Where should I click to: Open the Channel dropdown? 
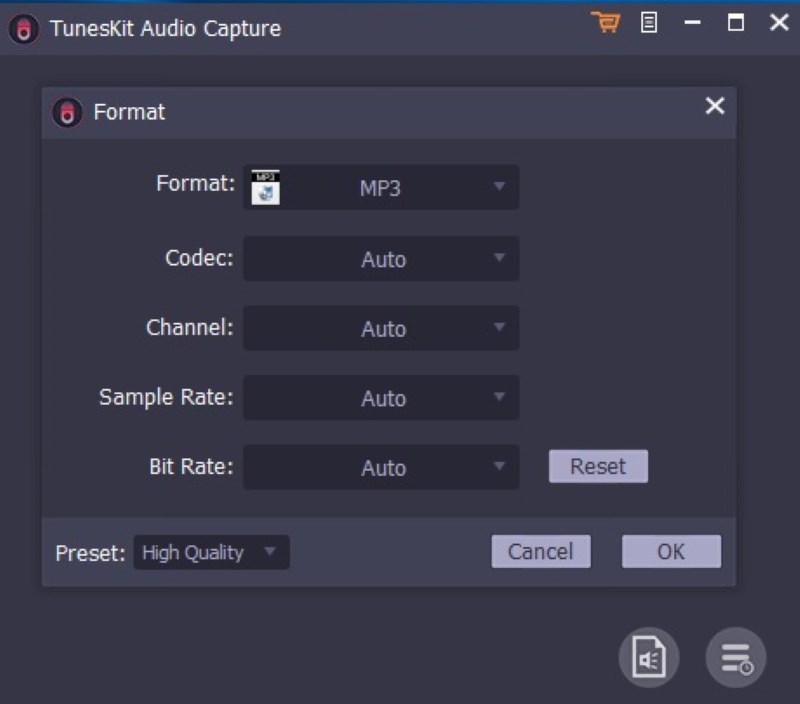(381, 328)
